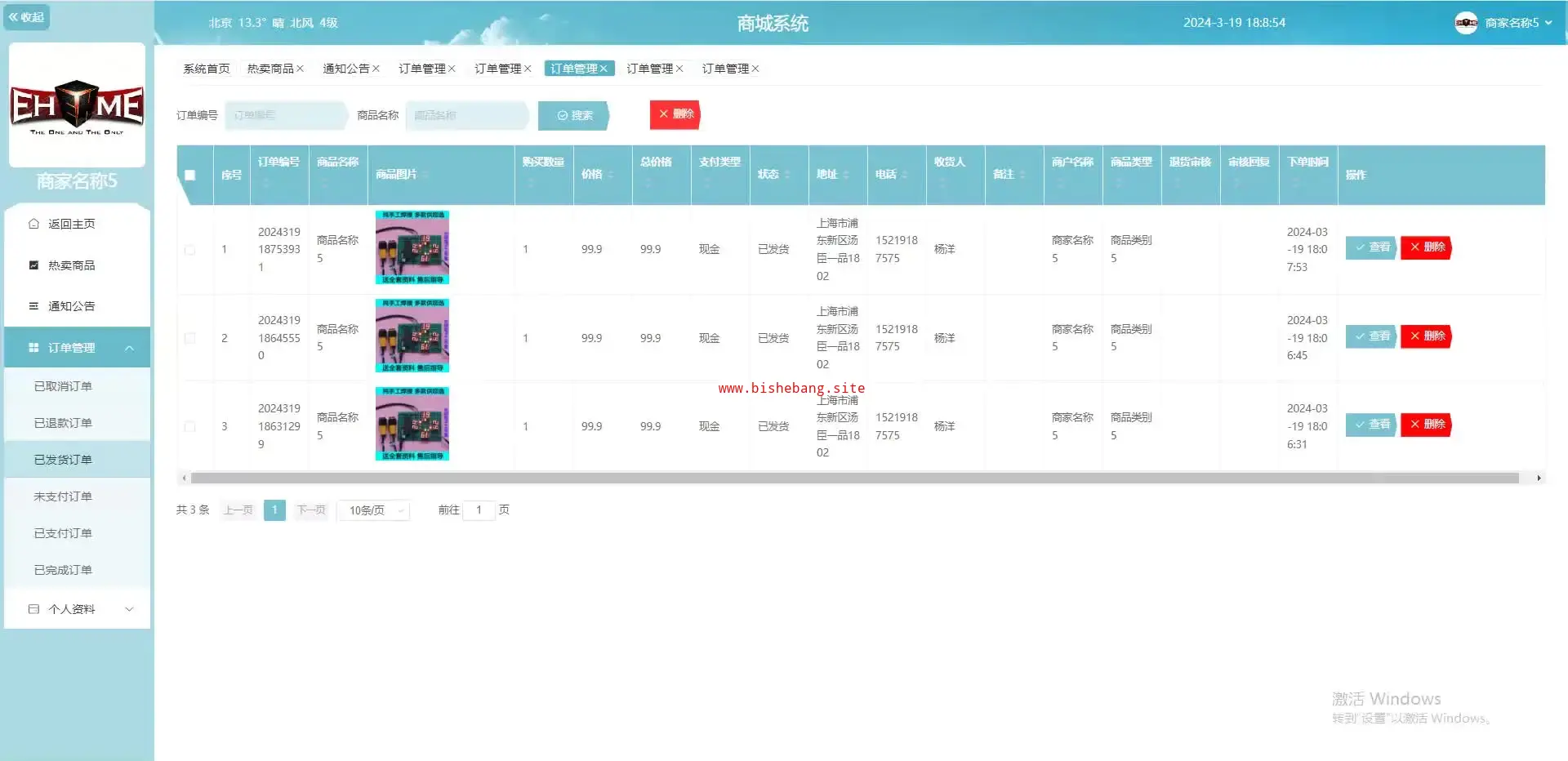Screen dimensions: 1568x761
Task: Check the checkbox for row 3
Action: pyautogui.click(x=190, y=426)
